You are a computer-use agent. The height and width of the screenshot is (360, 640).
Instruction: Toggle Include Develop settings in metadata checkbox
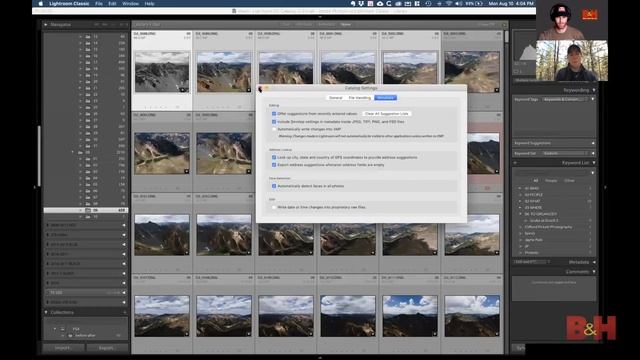(274, 122)
